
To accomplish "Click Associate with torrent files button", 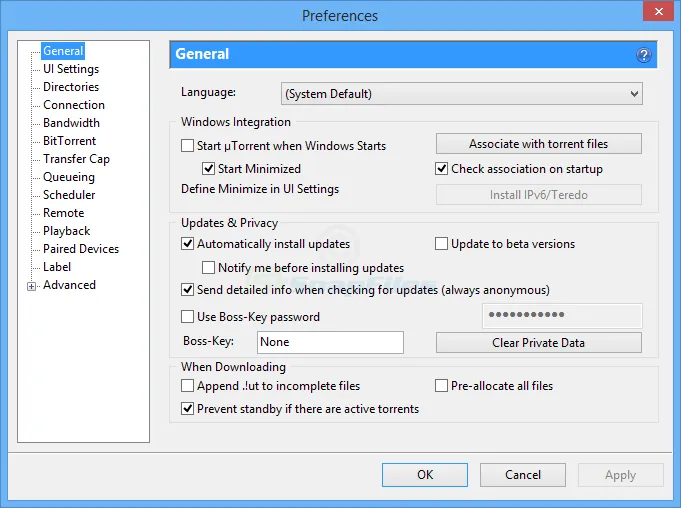I will click(539, 144).
